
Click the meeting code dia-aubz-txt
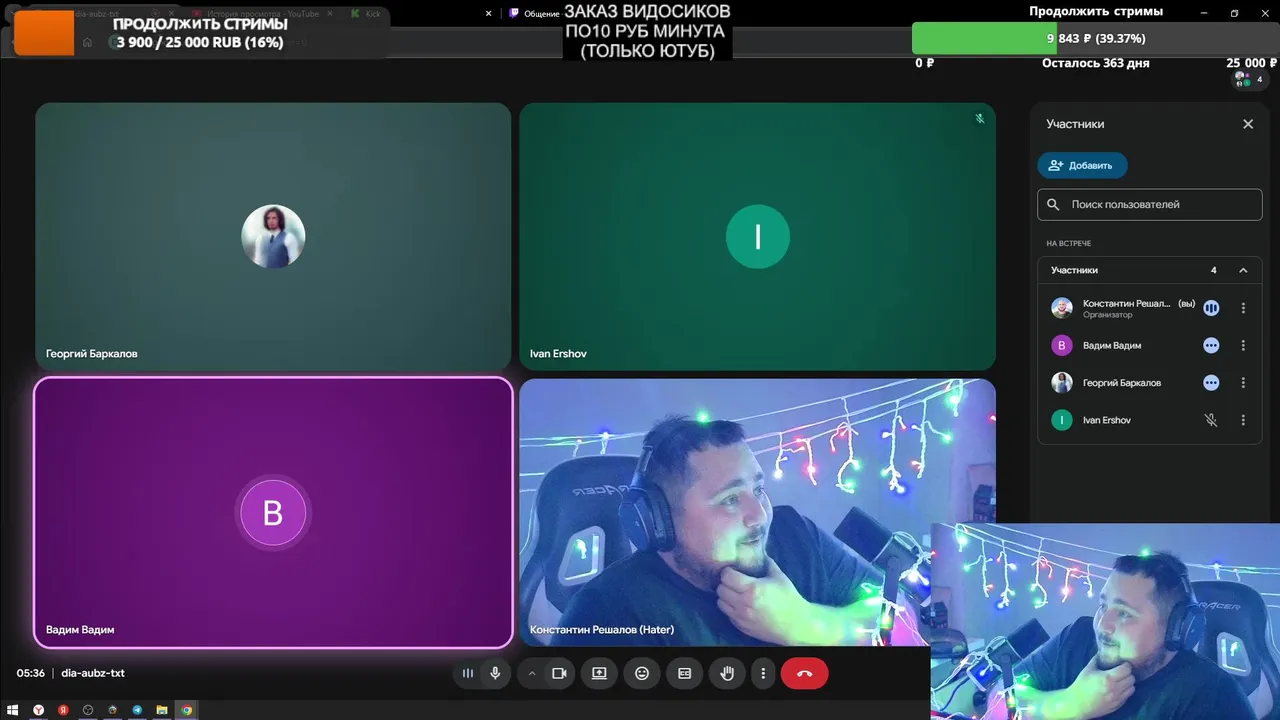click(x=93, y=673)
